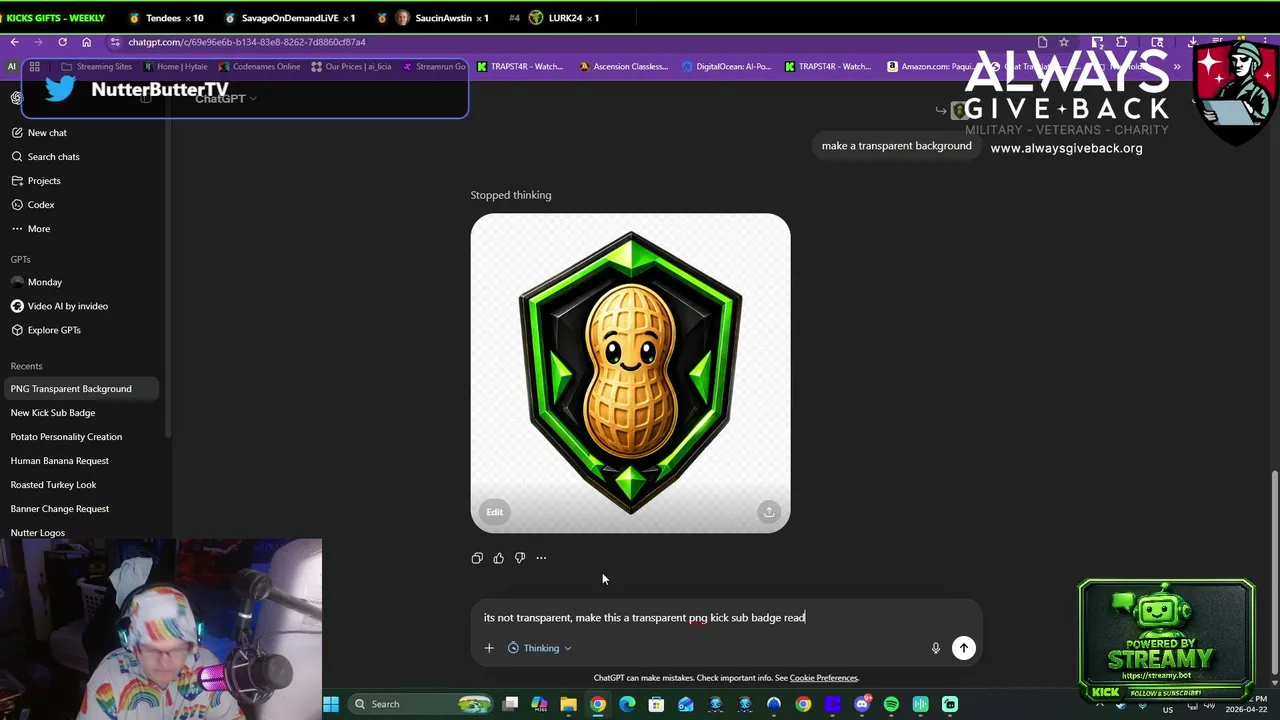Click the generated peanut badge image

pyautogui.click(x=630, y=372)
